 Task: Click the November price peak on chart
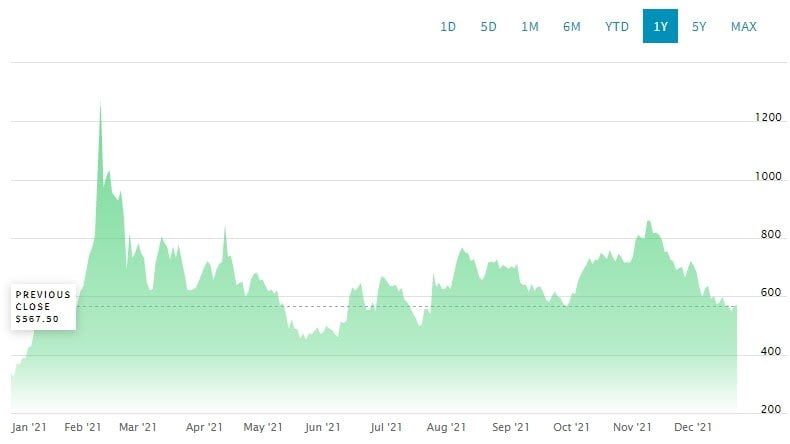[649, 222]
